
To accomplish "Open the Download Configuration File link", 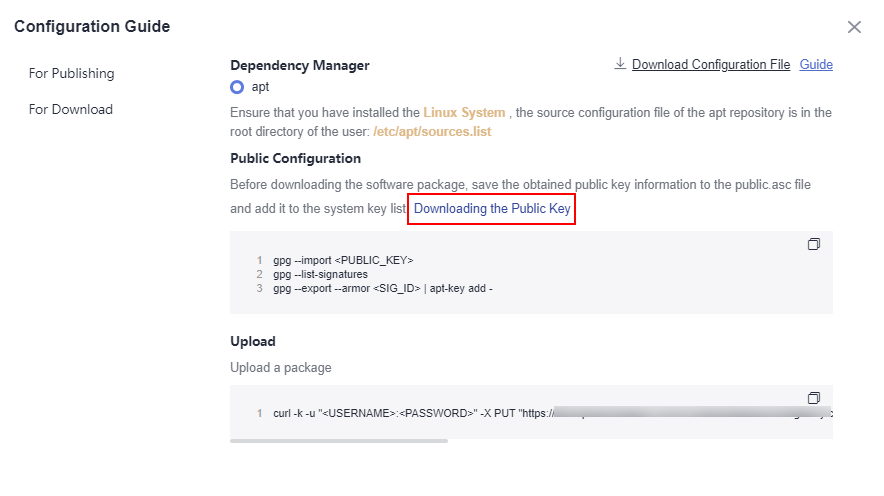I will (x=711, y=64).
